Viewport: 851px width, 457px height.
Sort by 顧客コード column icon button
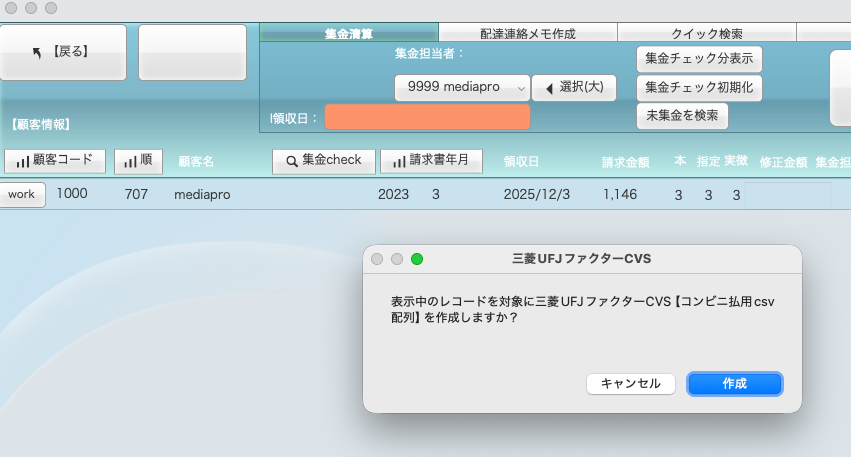pos(55,160)
